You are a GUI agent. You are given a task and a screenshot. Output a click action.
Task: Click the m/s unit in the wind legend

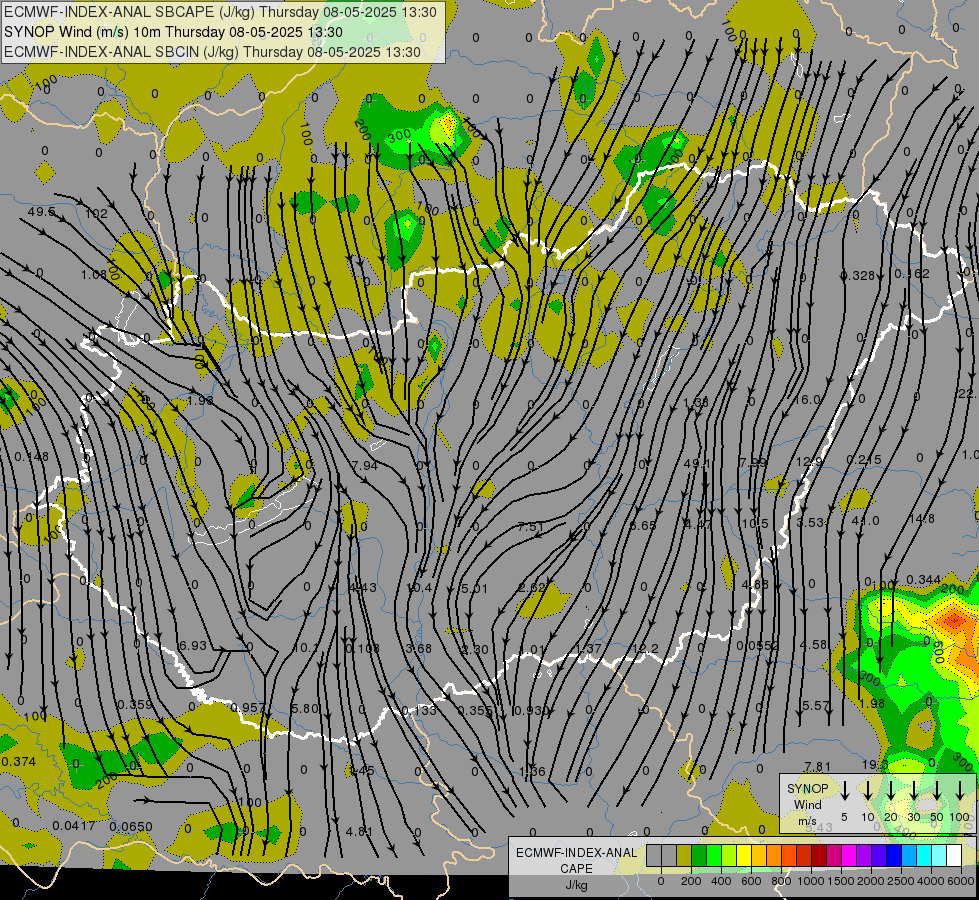(807, 821)
